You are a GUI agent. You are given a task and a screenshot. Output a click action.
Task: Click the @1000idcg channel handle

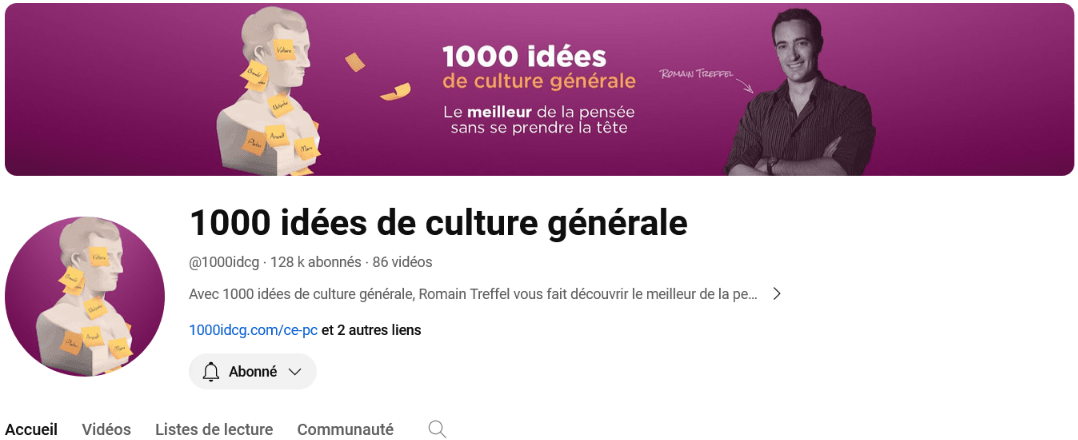(225, 262)
